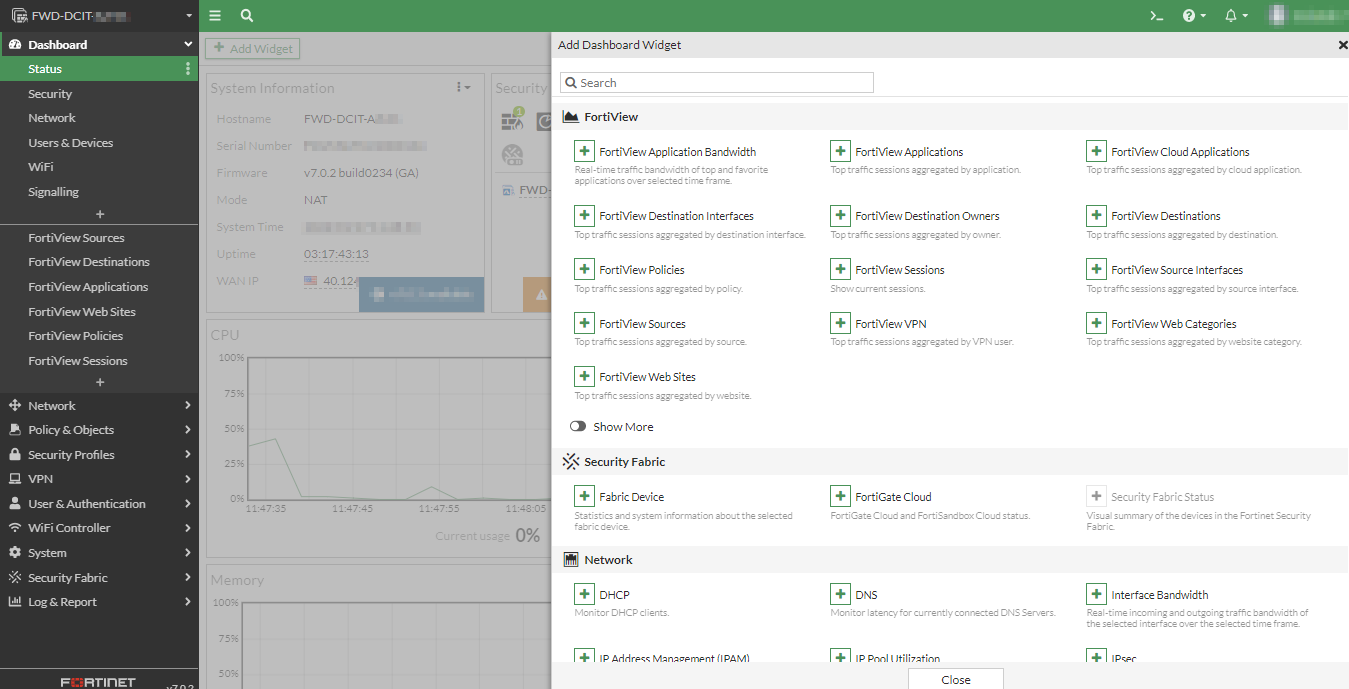Open Network dashboard in the sidebar
This screenshot has width=1349, height=689.
[52, 117]
